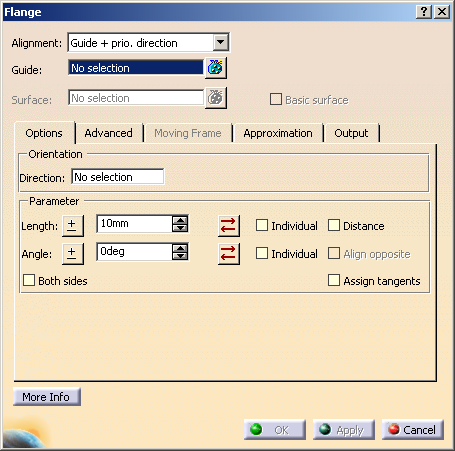Decrease Angle value with down spinner arrow
Image resolution: width=455 pixels, height=451 pixels.
coord(180,256)
